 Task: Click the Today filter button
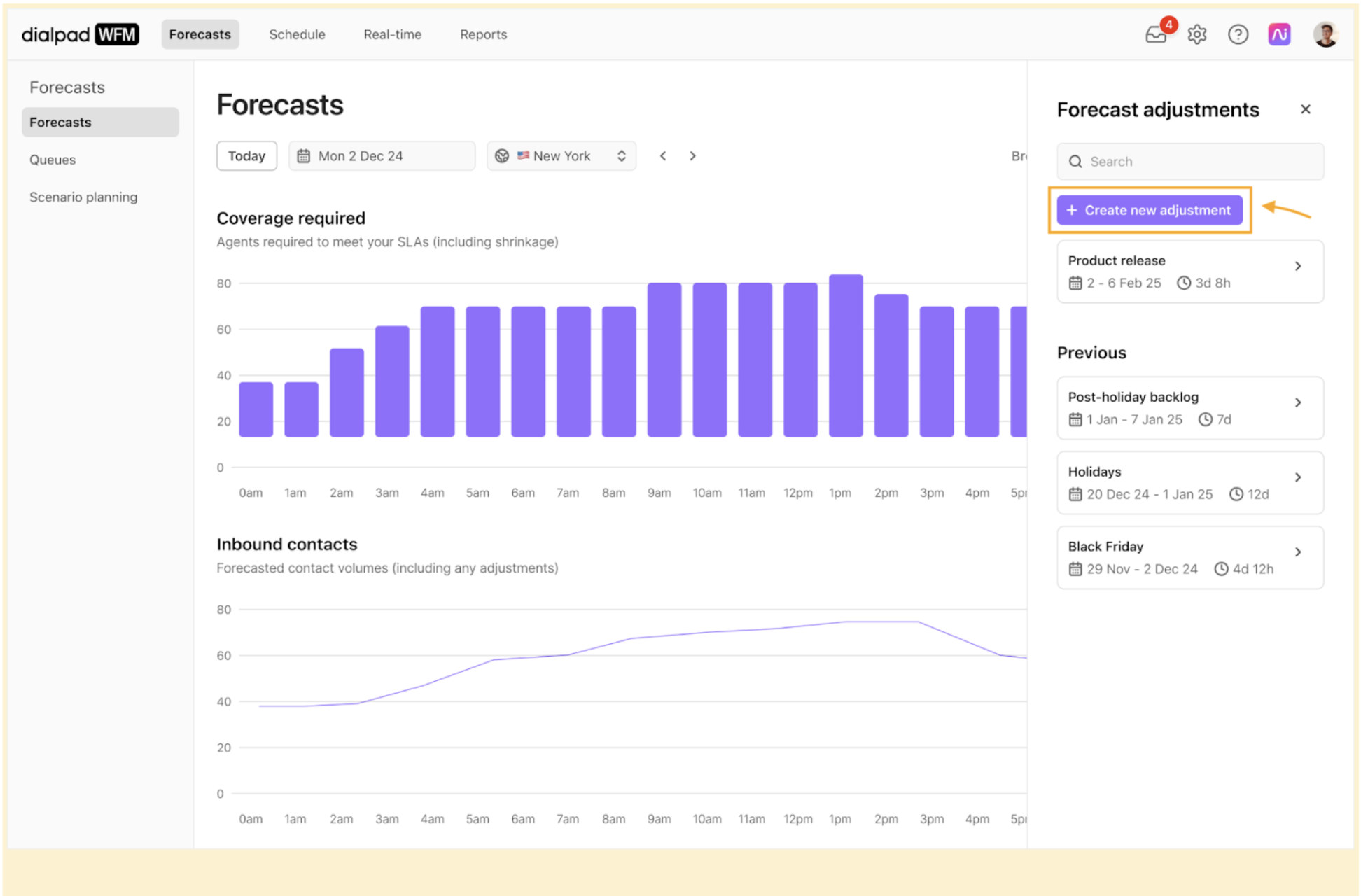246,155
